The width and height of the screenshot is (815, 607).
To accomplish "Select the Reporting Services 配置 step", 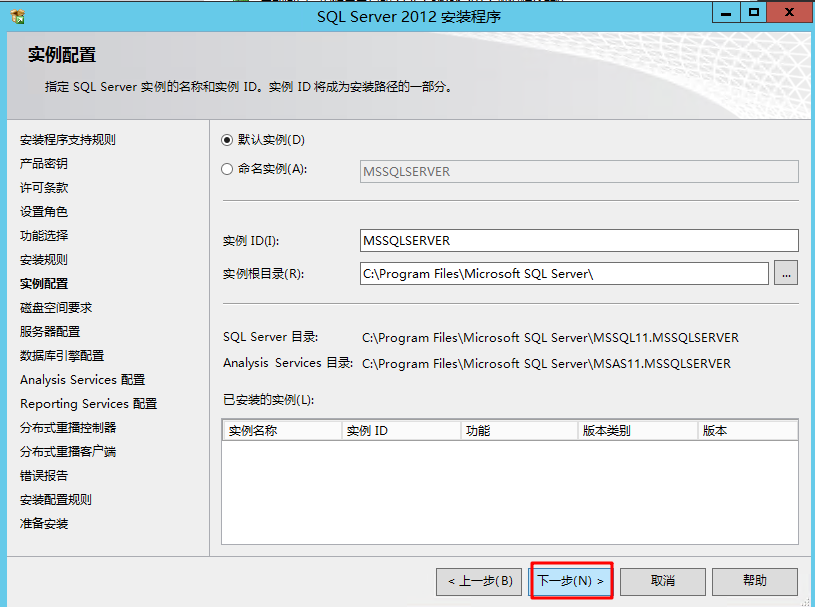I will point(88,403).
